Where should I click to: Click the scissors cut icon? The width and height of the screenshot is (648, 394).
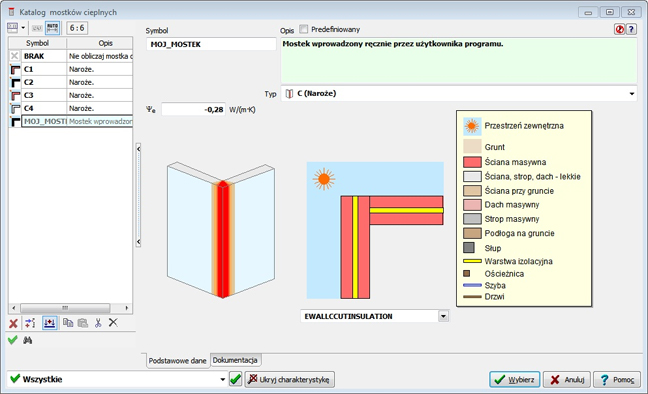98,323
